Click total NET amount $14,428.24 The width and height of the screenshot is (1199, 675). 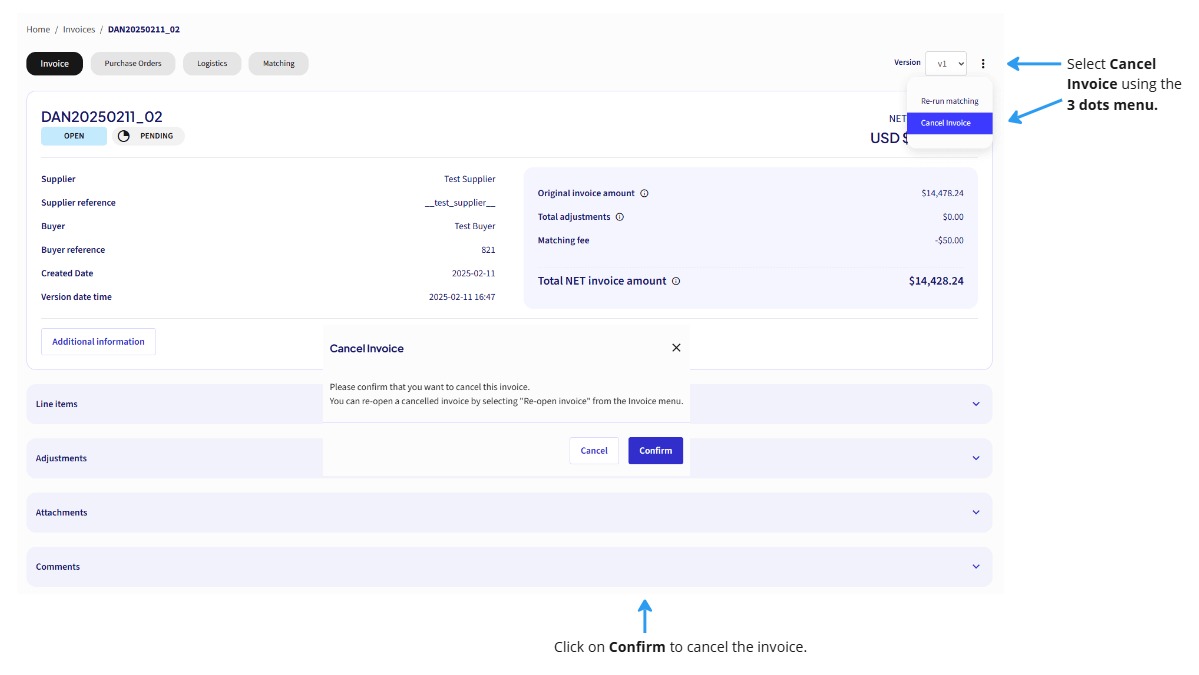click(936, 281)
